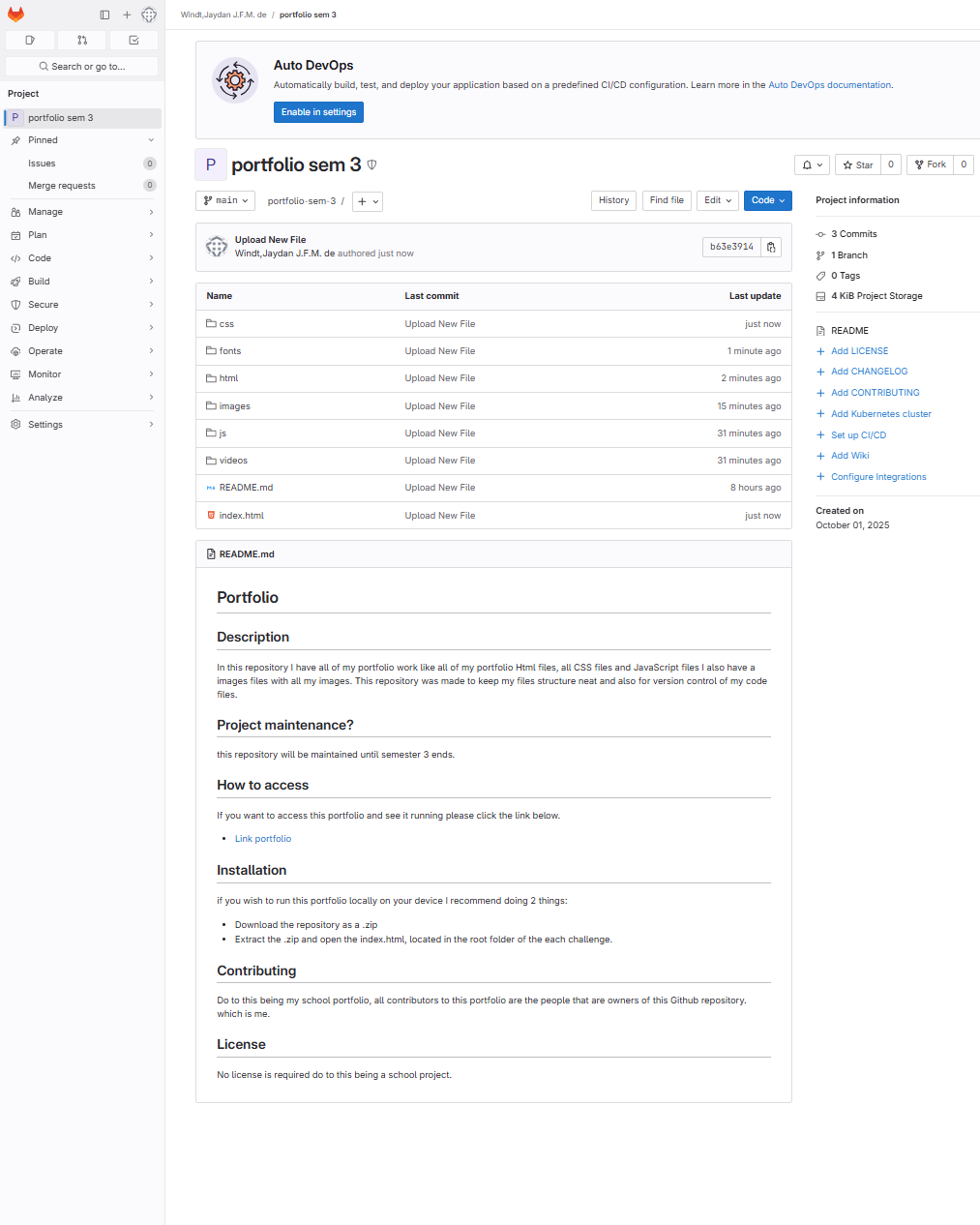Open the Settings sidebar menu
Viewport: 980px width, 1225px height.
[82, 425]
